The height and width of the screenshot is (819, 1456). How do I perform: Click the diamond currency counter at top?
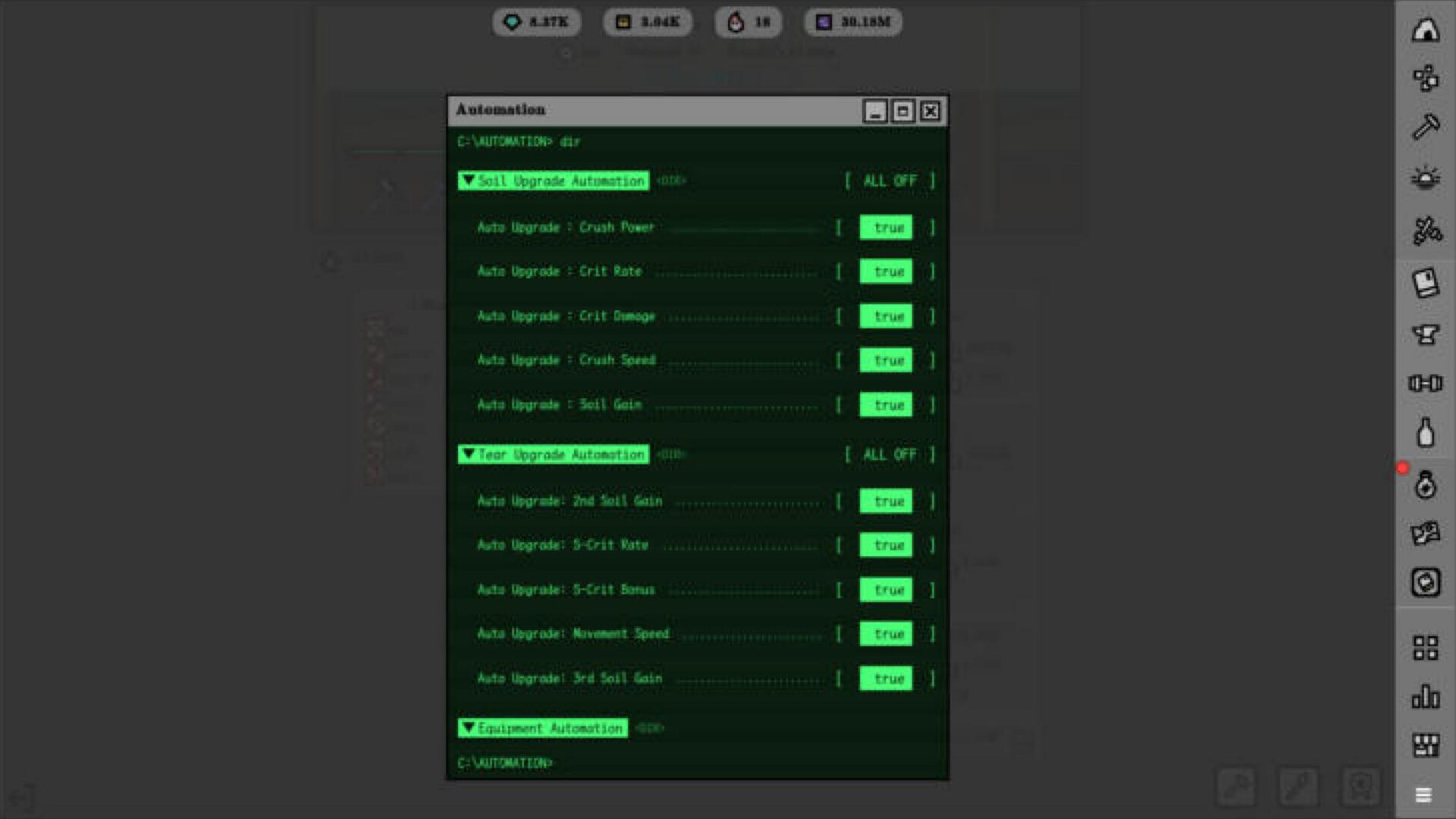click(536, 22)
